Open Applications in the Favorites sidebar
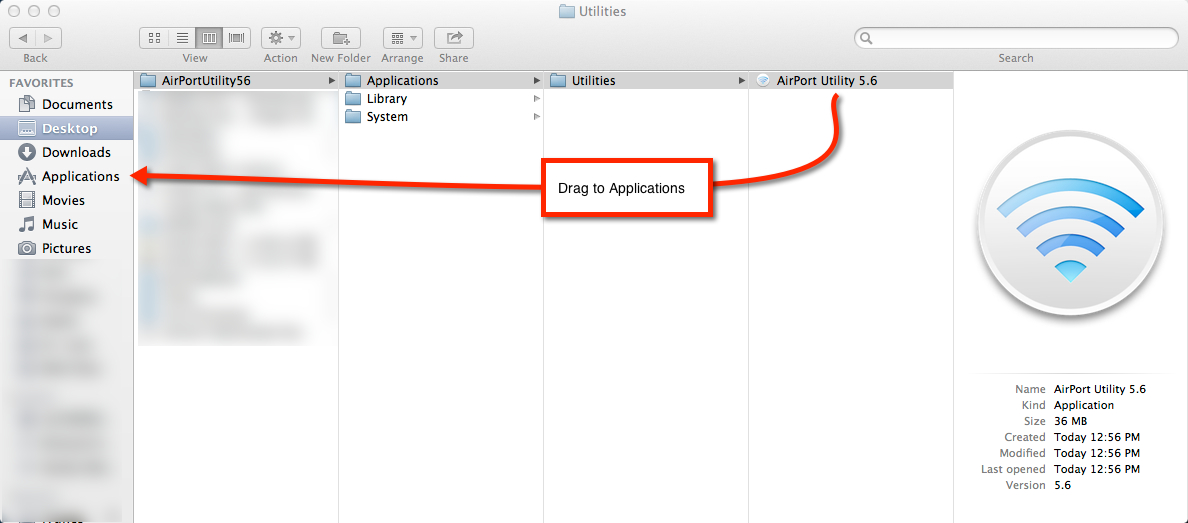The height and width of the screenshot is (523, 1188). (67, 176)
